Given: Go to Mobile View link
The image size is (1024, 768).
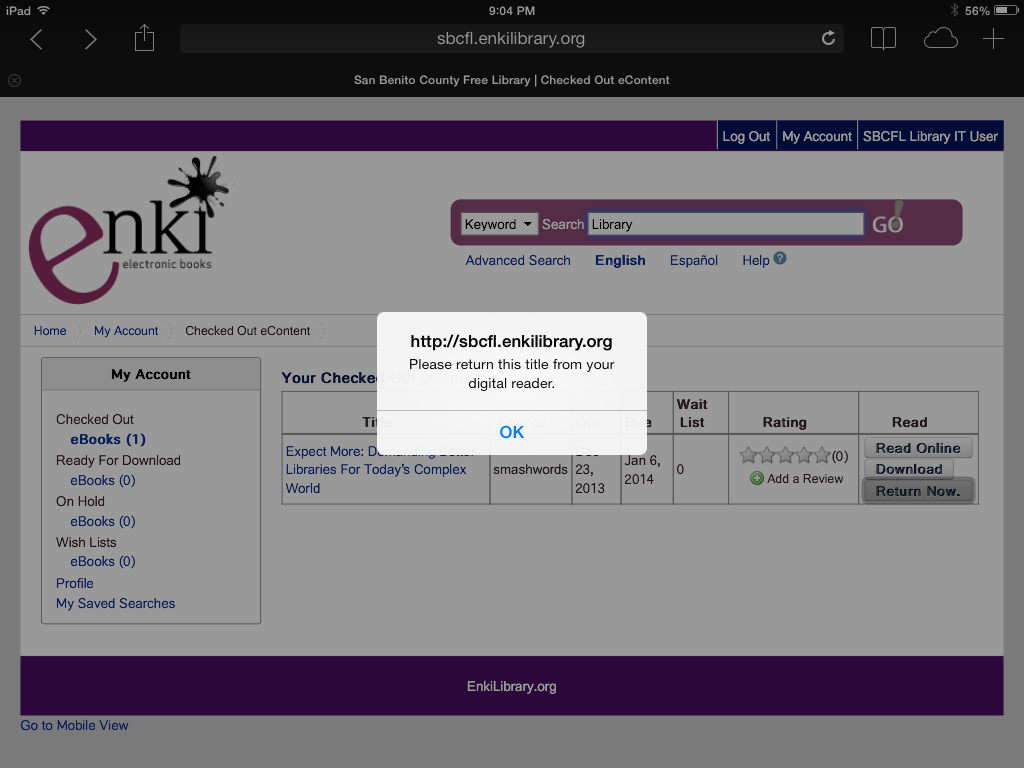Looking at the screenshot, I should [74, 726].
